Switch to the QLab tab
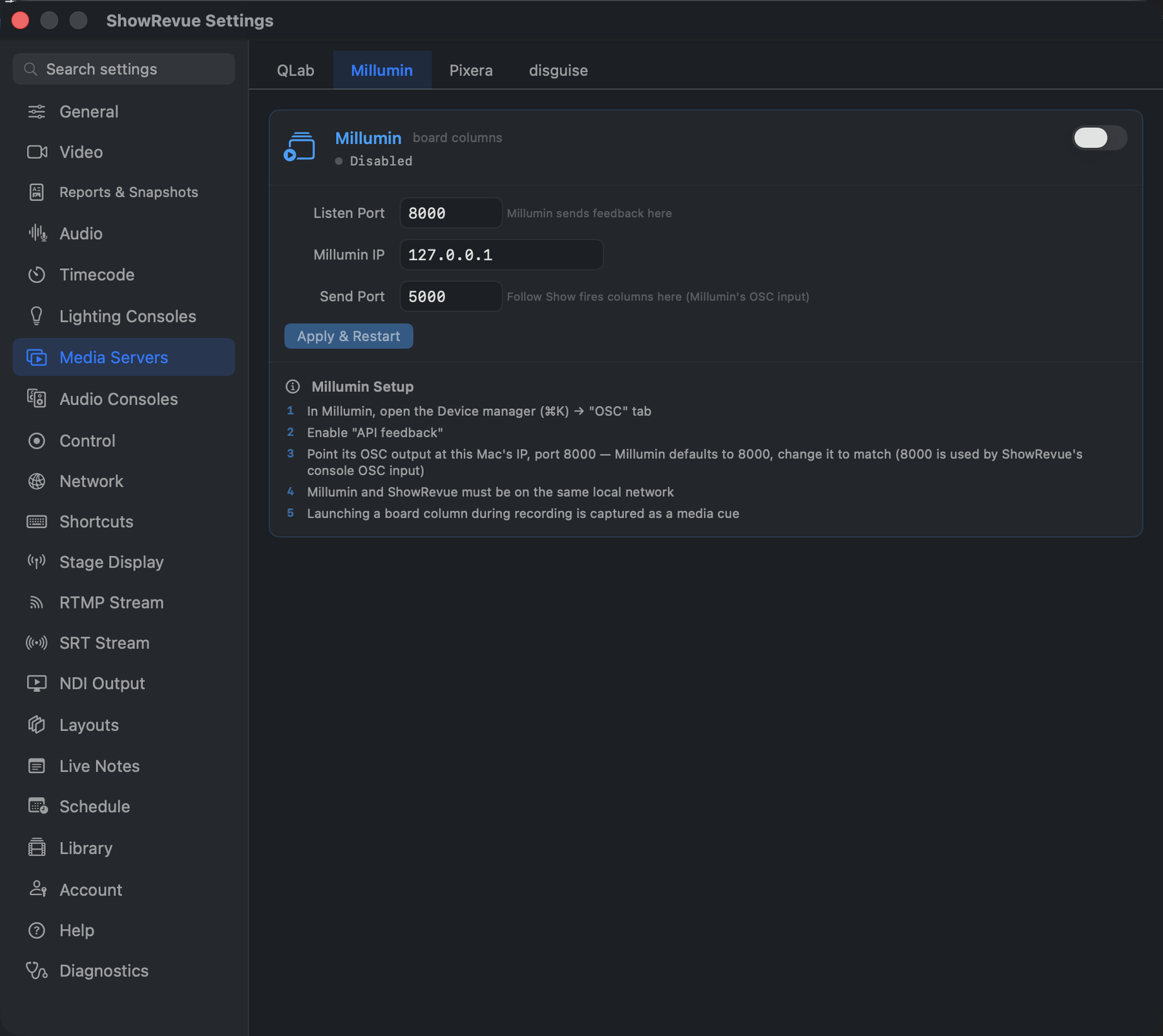This screenshot has height=1036, width=1163. tap(295, 70)
